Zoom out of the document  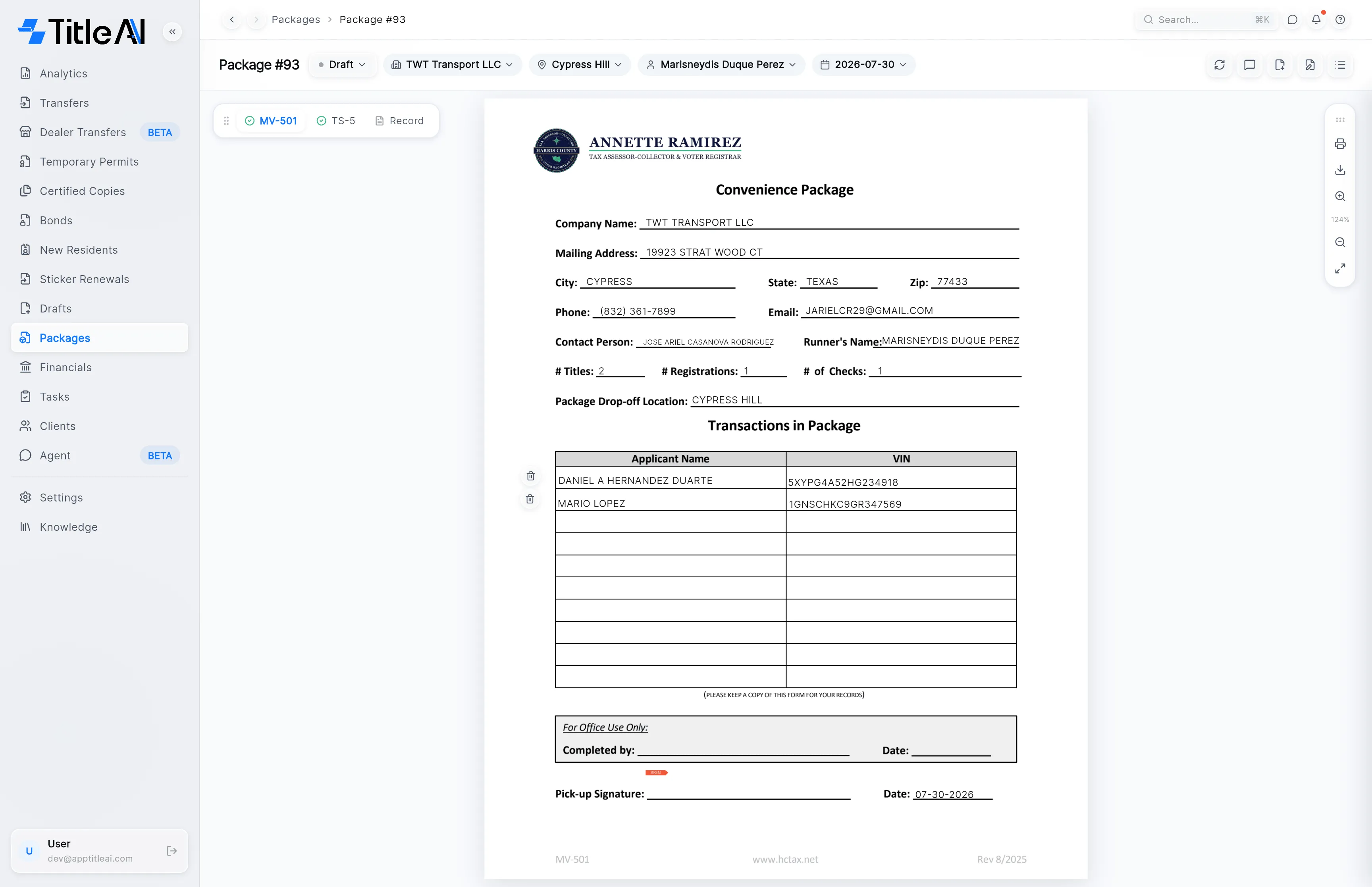[1340, 243]
